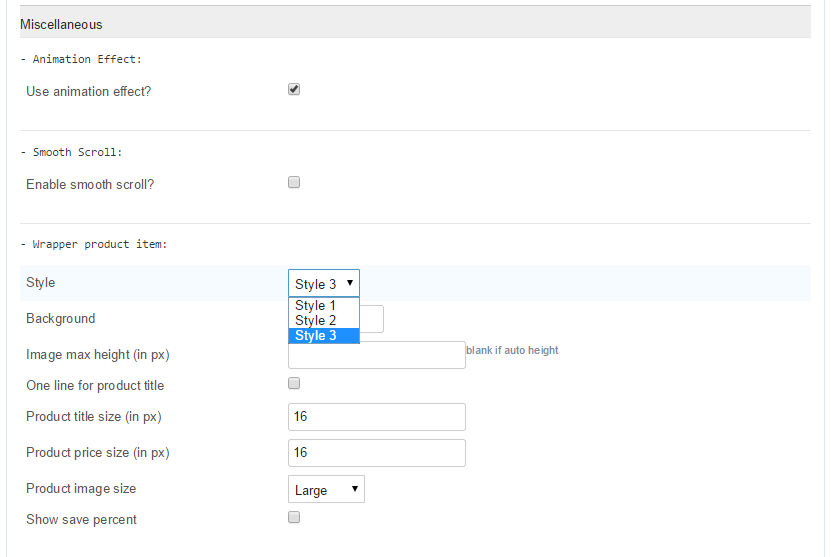Enable Show save percent checkbox
The image size is (831, 557).
tap(294, 517)
